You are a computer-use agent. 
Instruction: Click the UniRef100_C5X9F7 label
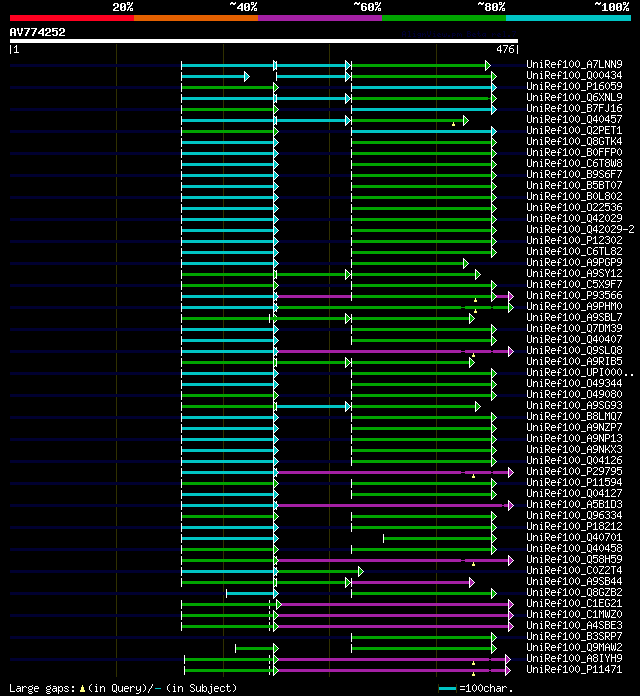click(x=574, y=284)
